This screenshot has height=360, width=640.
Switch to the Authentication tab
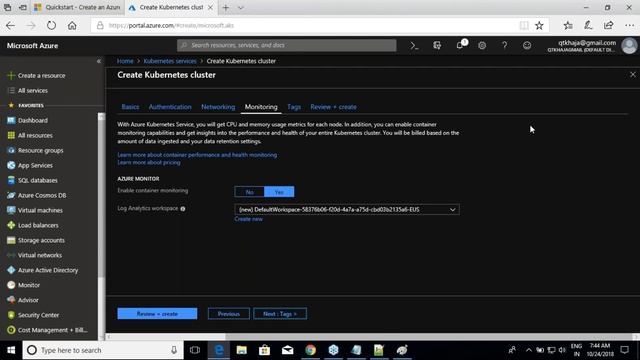(170, 107)
